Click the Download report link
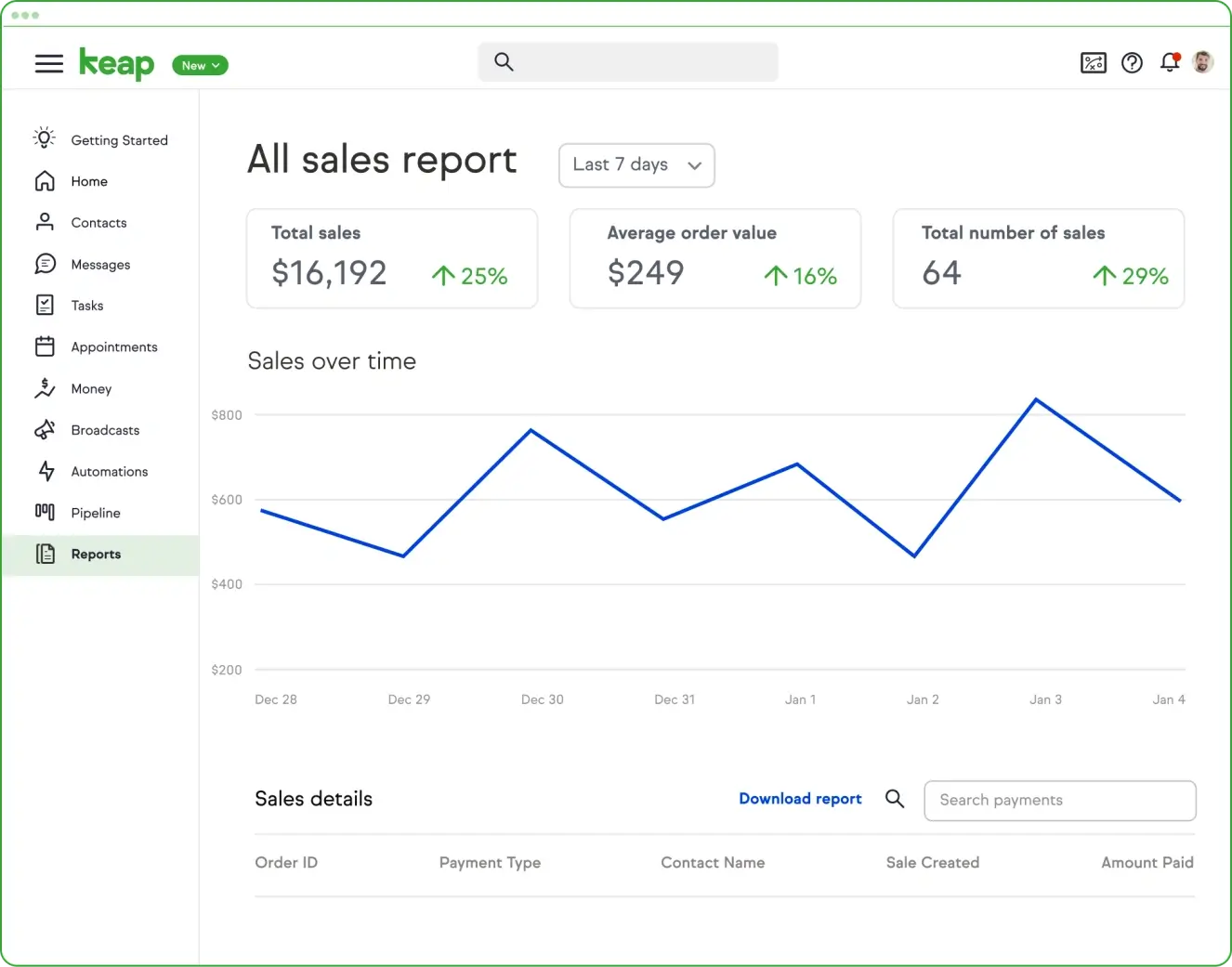The image size is (1232, 967). [x=800, y=799]
